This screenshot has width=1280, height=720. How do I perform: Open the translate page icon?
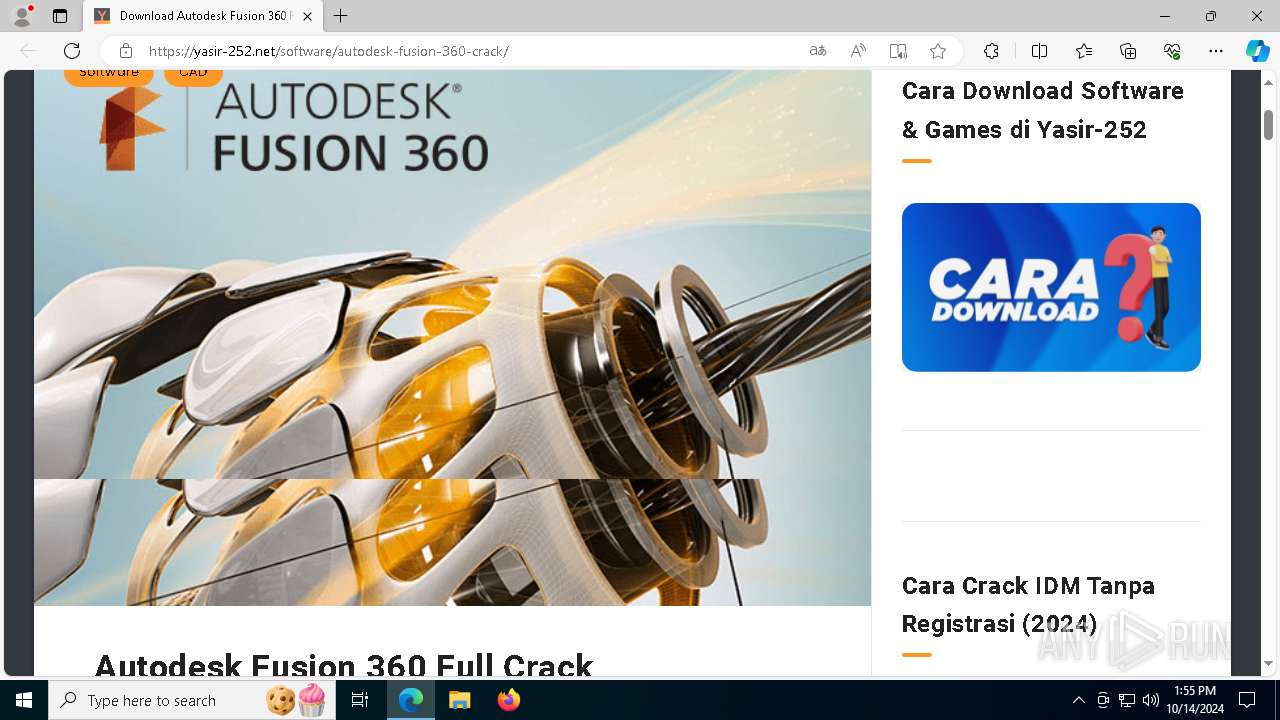[818, 51]
